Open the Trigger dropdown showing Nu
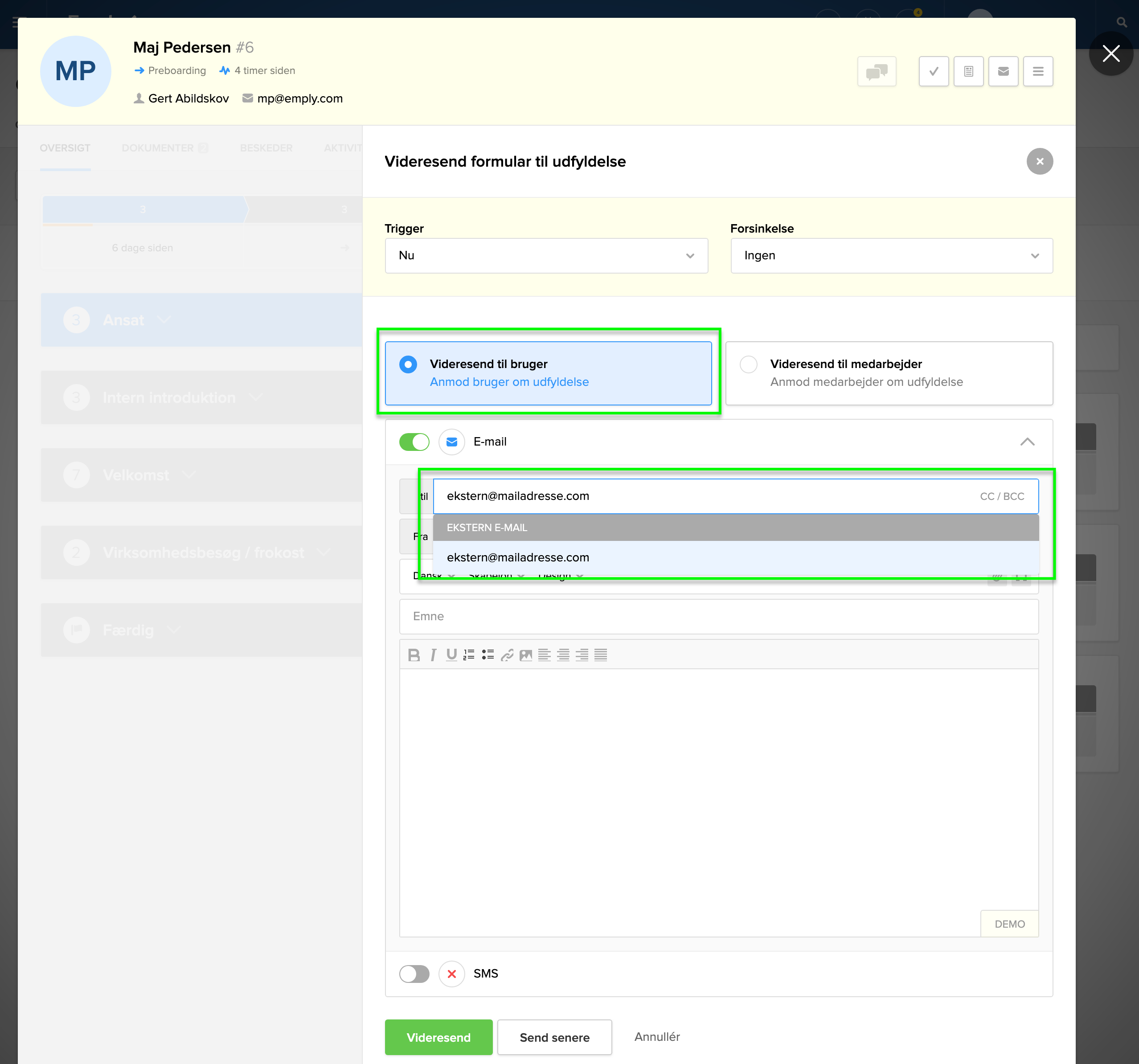Image resolution: width=1139 pixels, height=1064 pixels. coord(546,256)
